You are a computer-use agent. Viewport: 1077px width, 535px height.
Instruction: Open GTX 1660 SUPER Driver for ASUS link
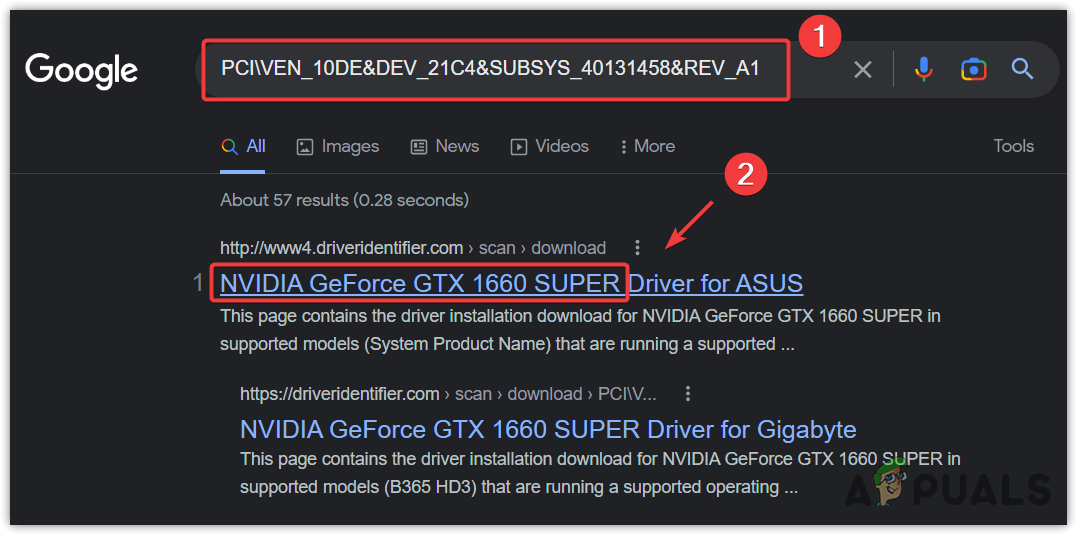click(511, 284)
